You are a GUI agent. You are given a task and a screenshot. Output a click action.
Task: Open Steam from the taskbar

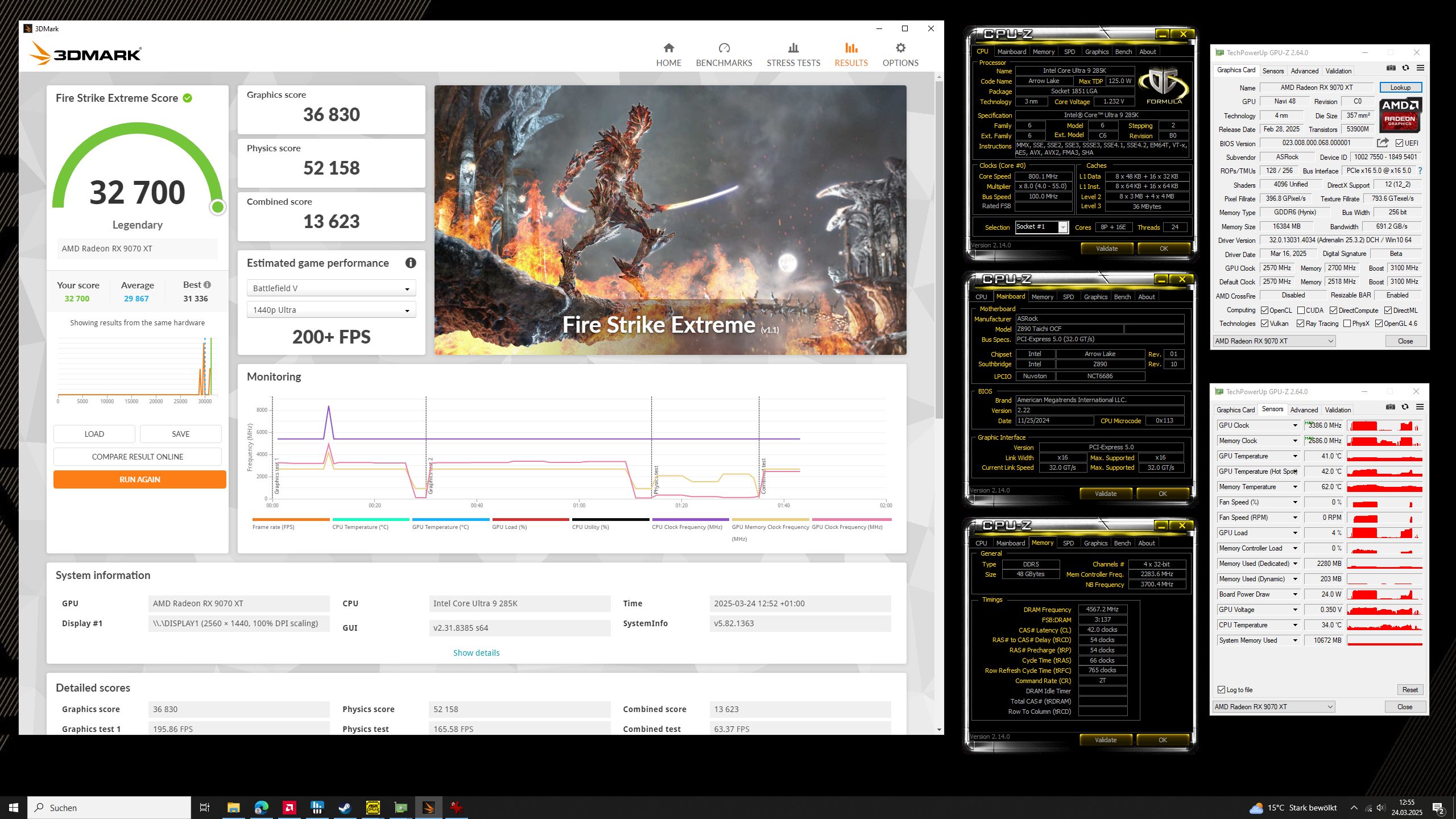[345, 808]
